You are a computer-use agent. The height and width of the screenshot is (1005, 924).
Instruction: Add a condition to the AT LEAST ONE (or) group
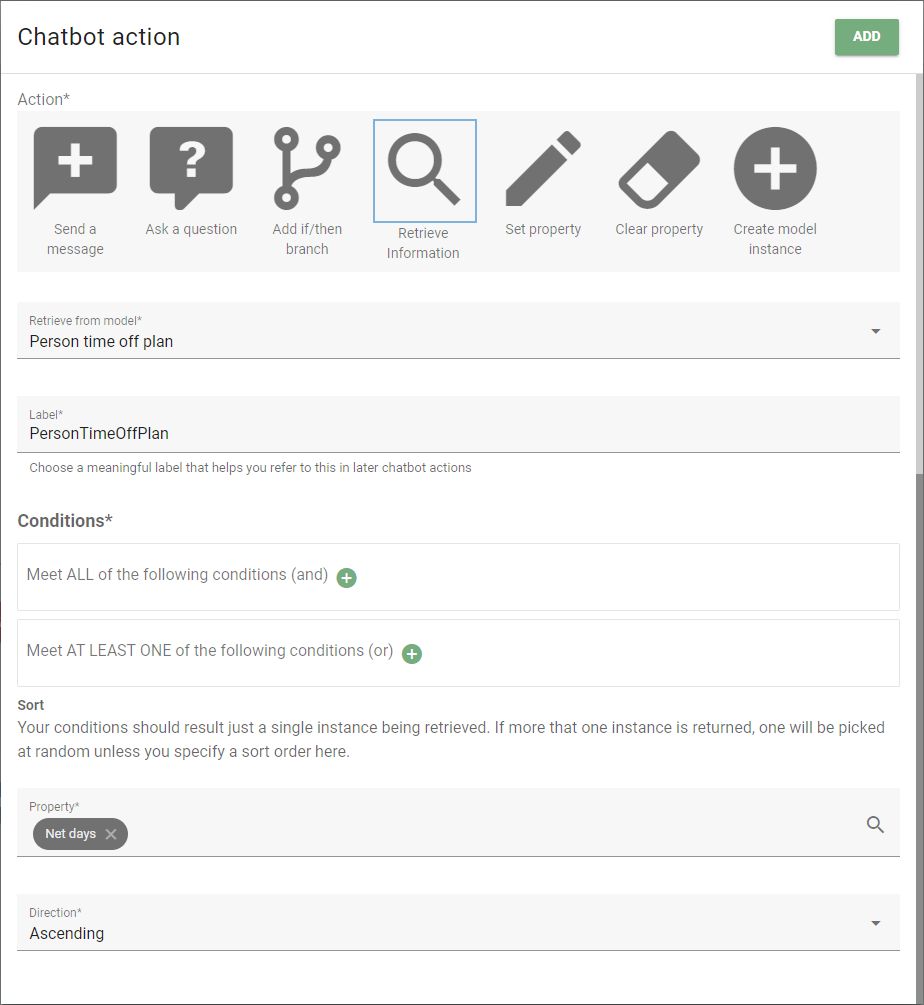coord(412,654)
